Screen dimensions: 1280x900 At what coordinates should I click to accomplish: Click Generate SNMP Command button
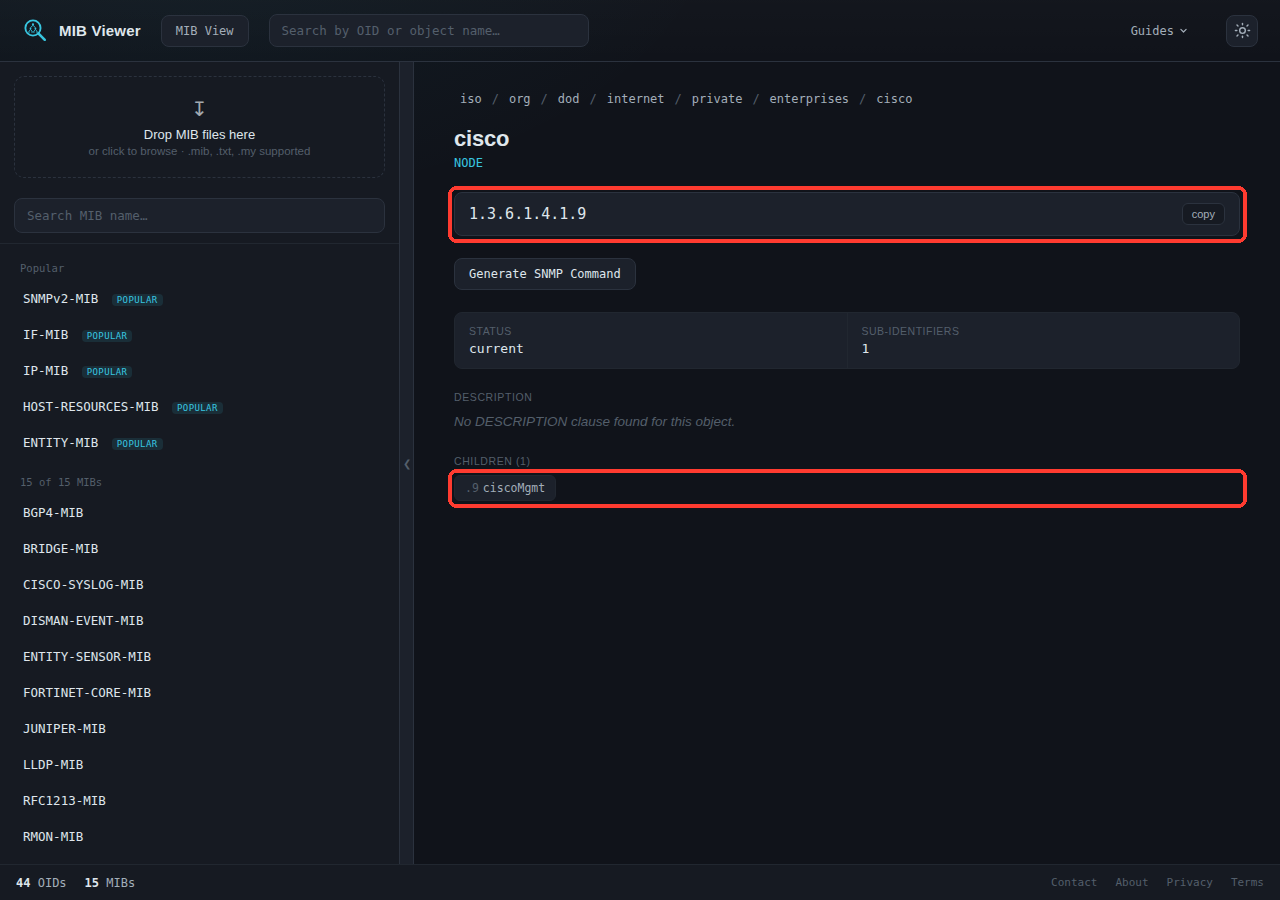point(545,274)
